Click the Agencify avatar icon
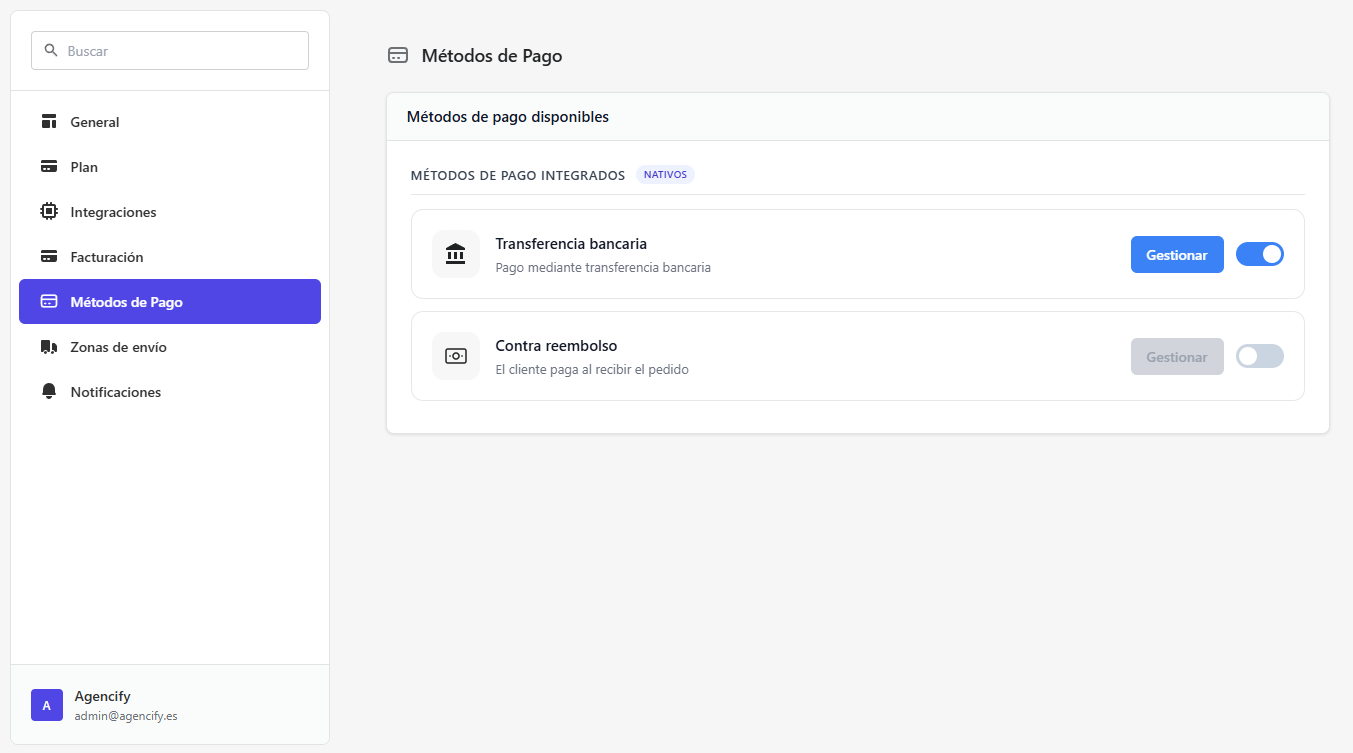The image size is (1353, 753). (x=47, y=705)
